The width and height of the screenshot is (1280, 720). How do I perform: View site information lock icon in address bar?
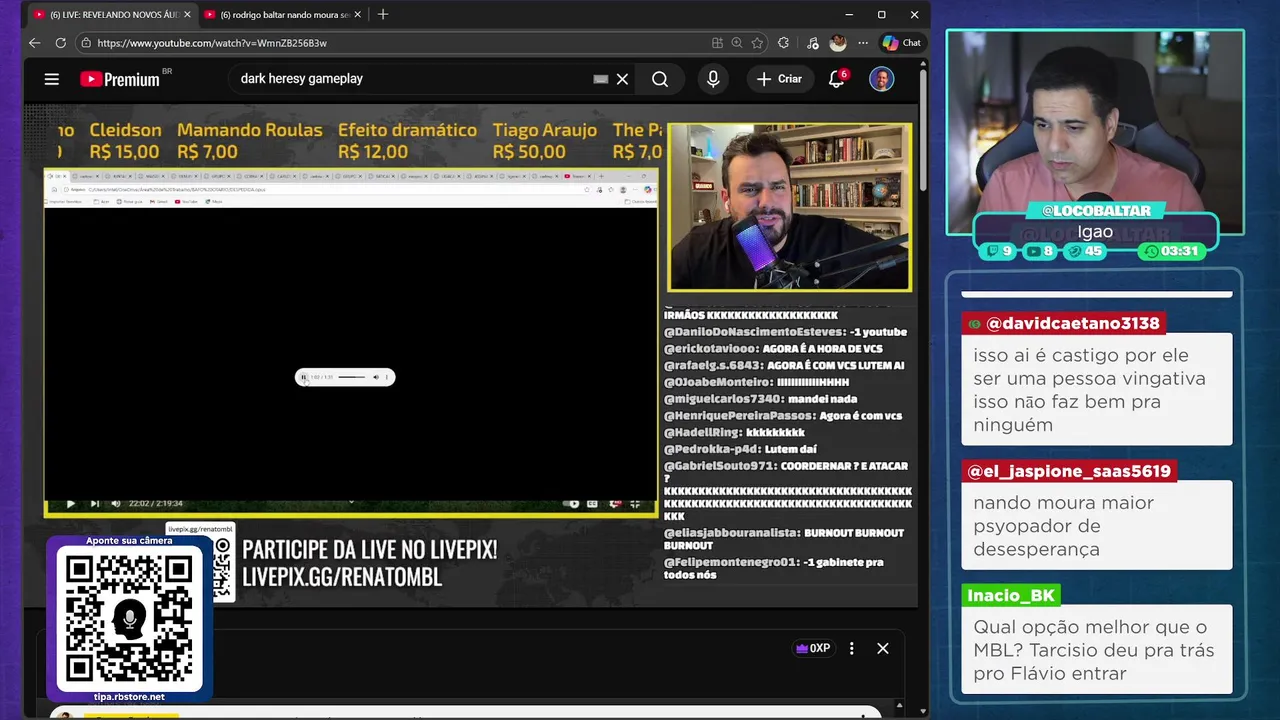86,43
